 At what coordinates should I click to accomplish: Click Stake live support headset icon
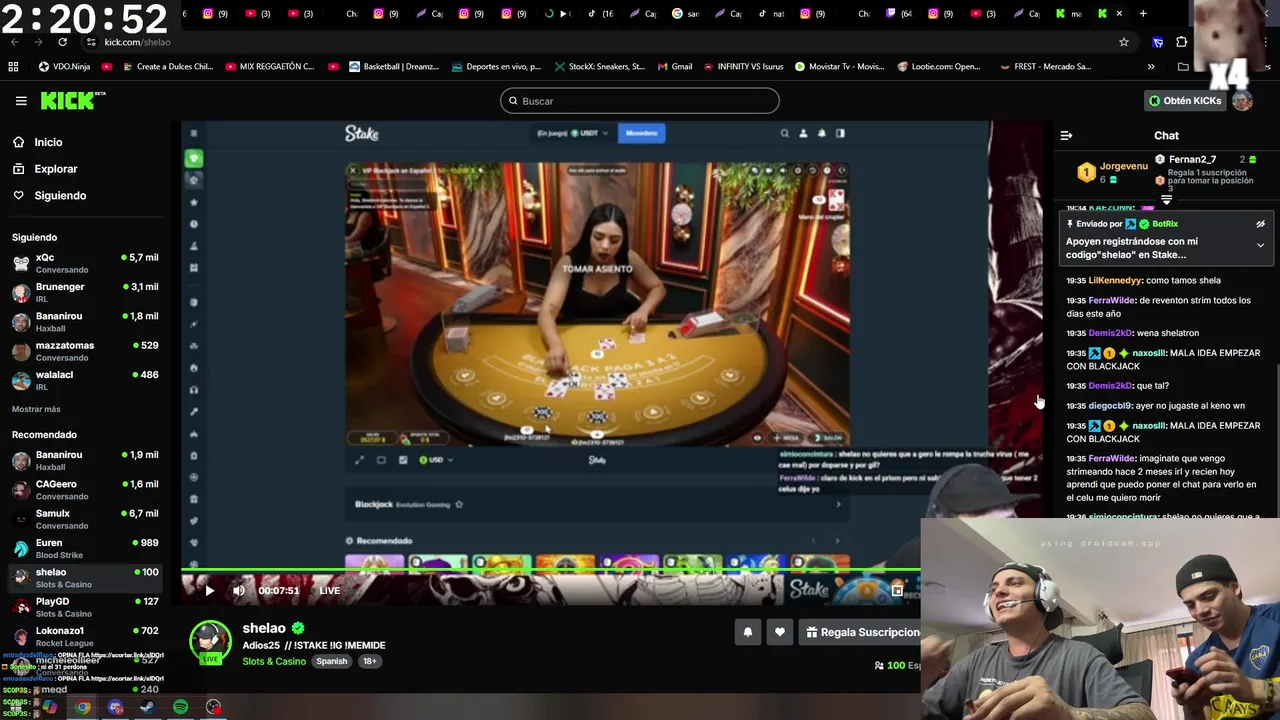click(194, 390)
